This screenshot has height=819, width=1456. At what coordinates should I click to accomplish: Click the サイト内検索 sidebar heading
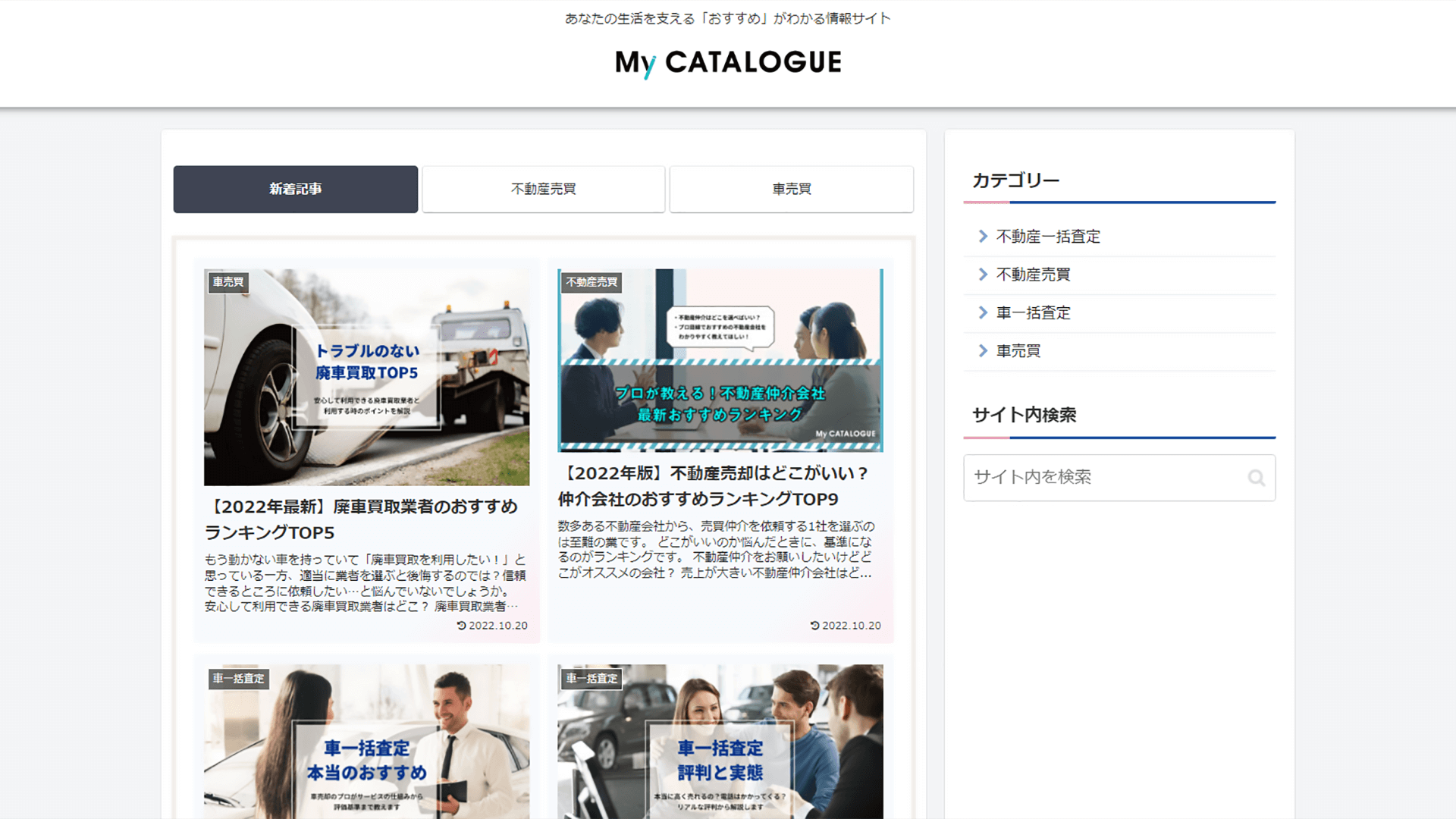pos(1024,415)
